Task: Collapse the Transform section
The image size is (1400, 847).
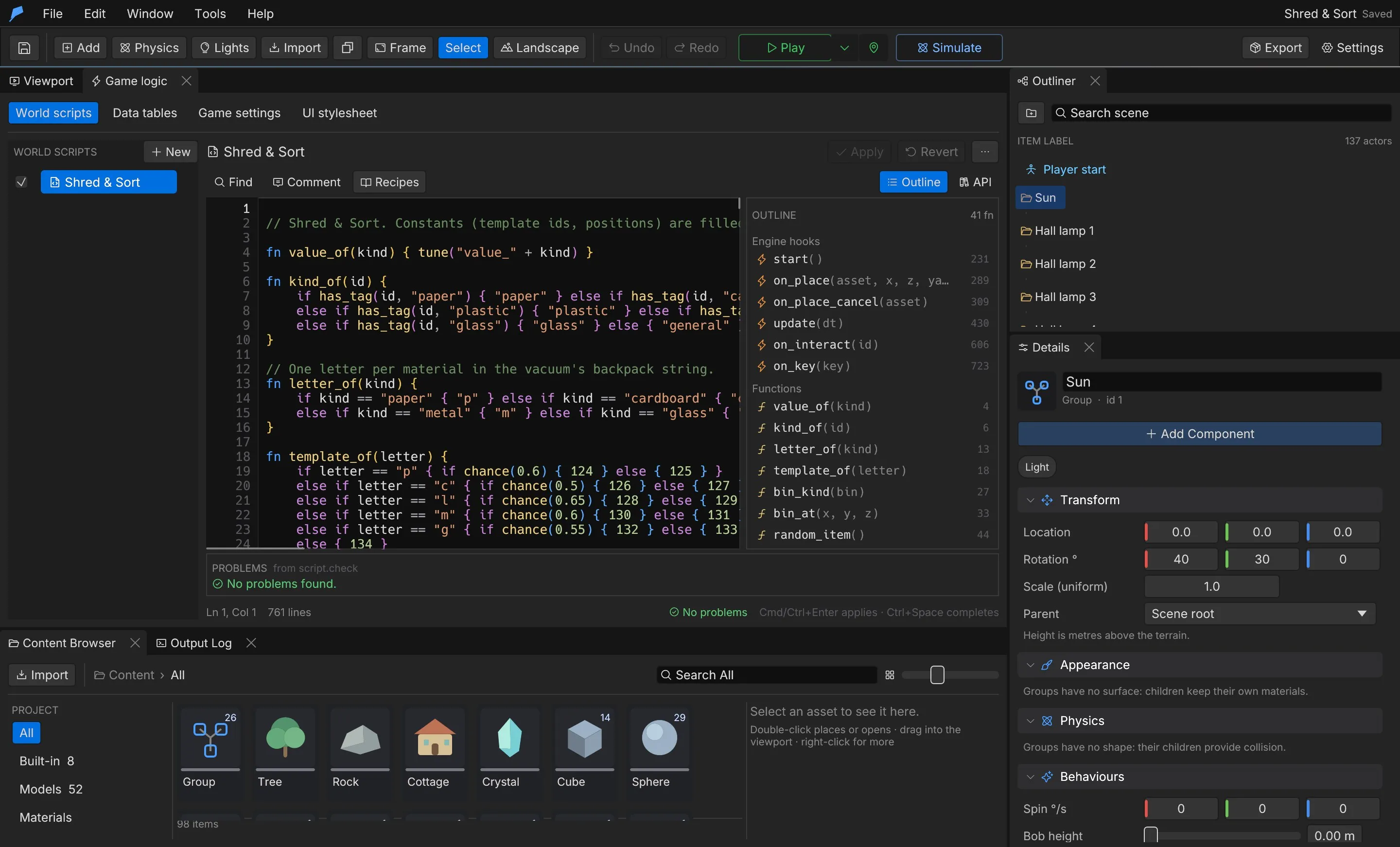Action: [x=1030, y=500]
